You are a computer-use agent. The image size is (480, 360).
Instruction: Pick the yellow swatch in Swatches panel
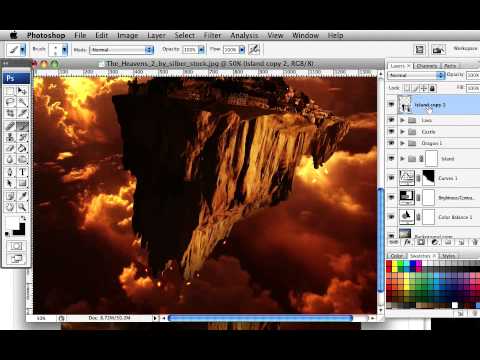tap(395, 264)
